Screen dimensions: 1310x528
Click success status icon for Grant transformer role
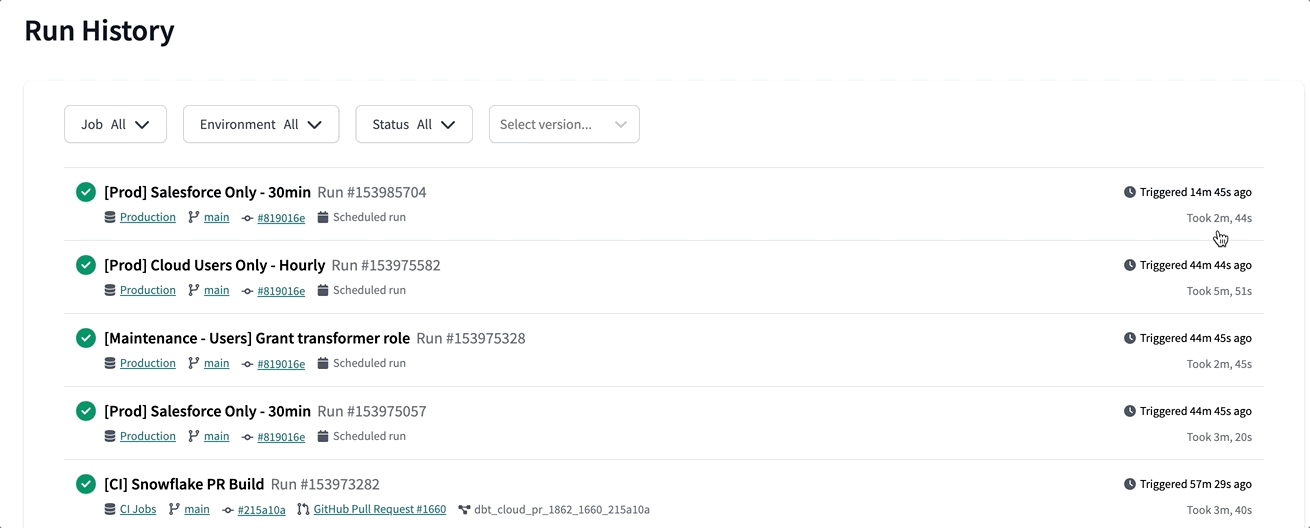click(86, 338)
